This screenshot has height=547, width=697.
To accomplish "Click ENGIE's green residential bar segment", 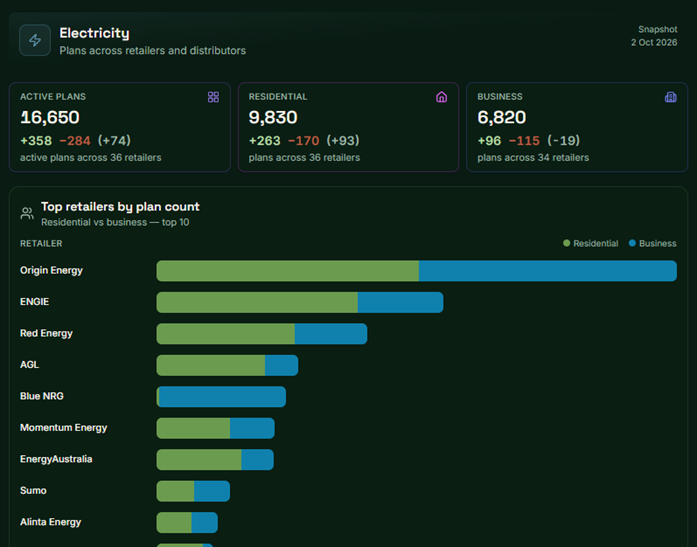I will click(x=257, y=303).
